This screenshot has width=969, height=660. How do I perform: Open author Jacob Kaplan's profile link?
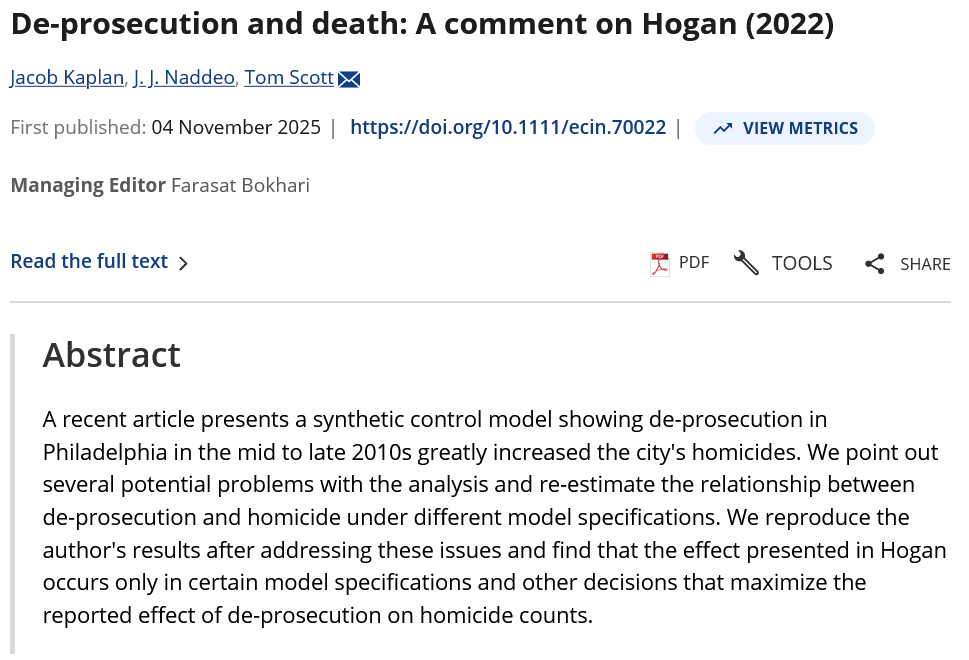tap(68, 78)
